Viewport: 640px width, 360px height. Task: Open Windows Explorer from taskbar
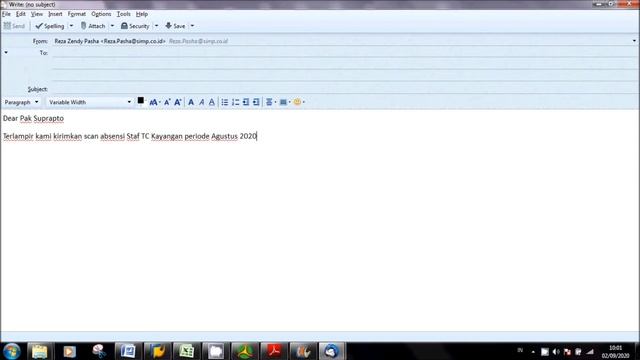39,351
